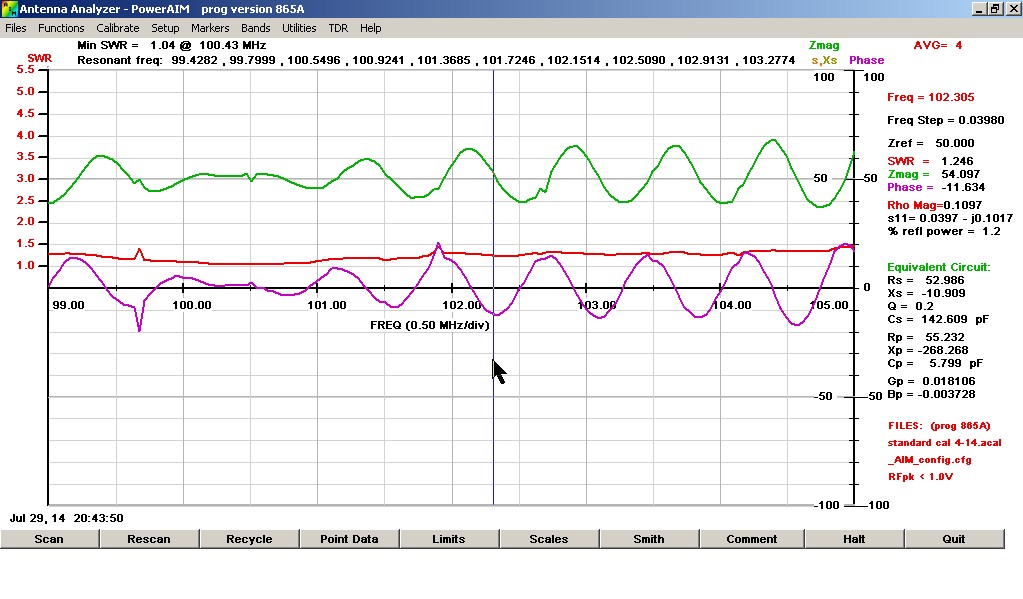Viewport: 1023px width, 599px height.
Task: Show the Smith chart view
Action: pos(649,539)
